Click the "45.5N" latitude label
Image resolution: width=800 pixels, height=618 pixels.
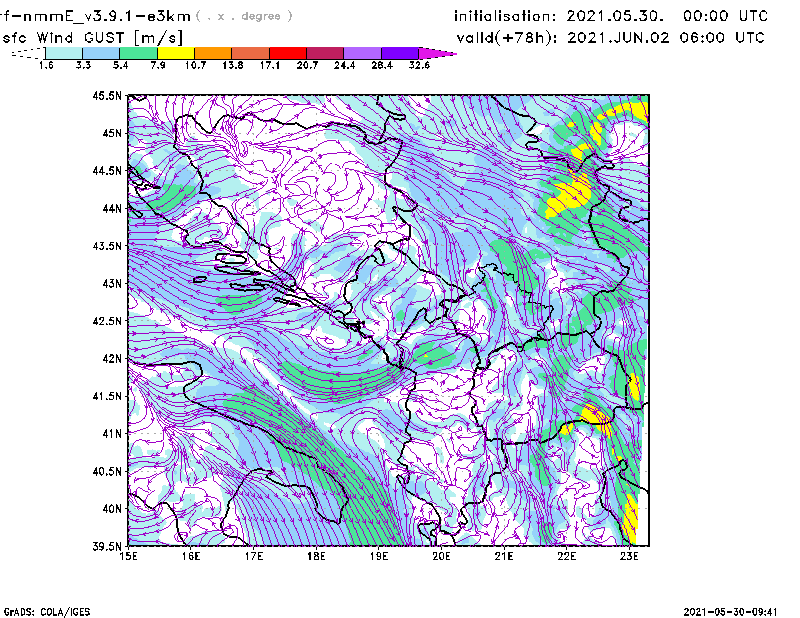pos(107,95)
